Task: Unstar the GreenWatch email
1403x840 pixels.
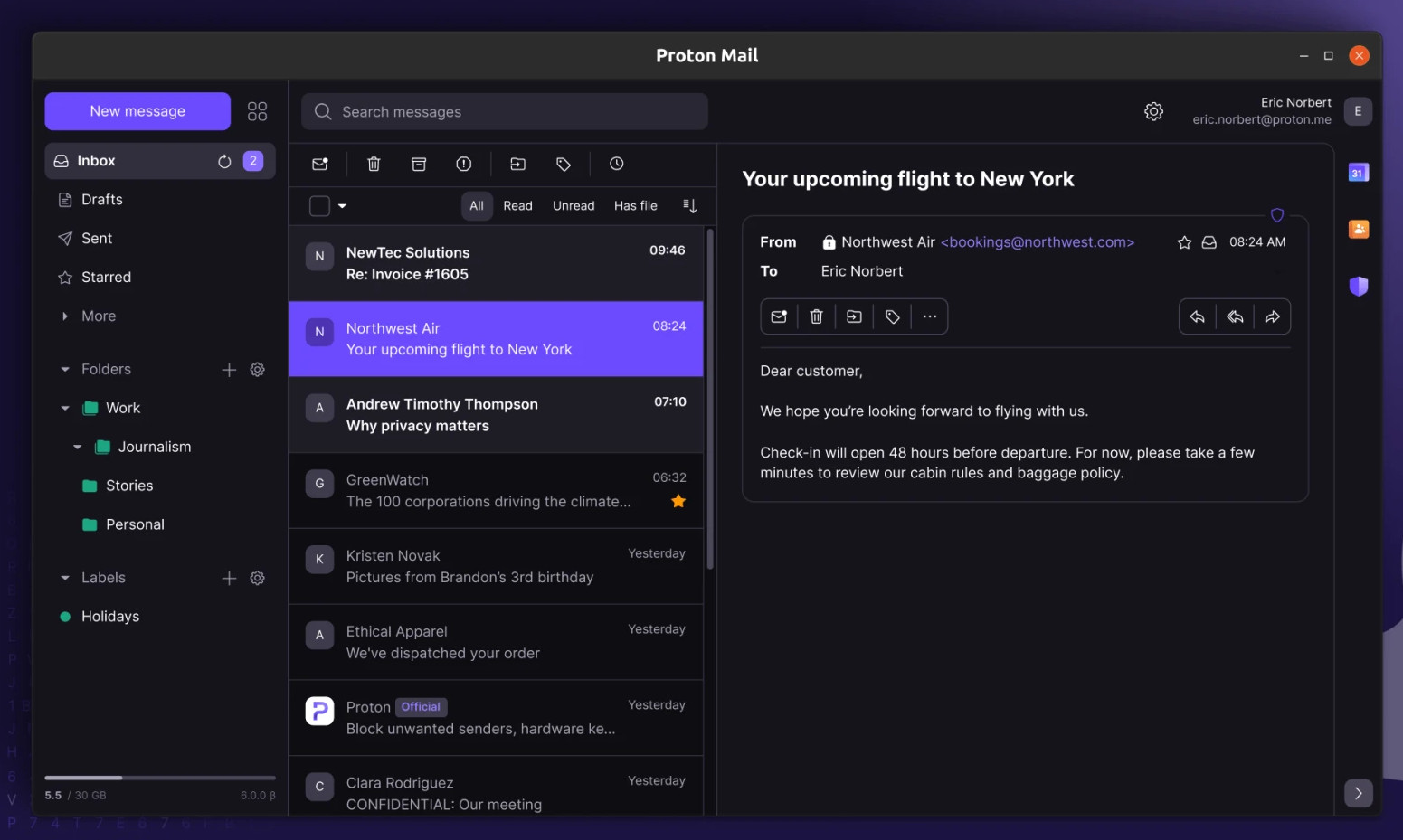Action: pos(678,501)
